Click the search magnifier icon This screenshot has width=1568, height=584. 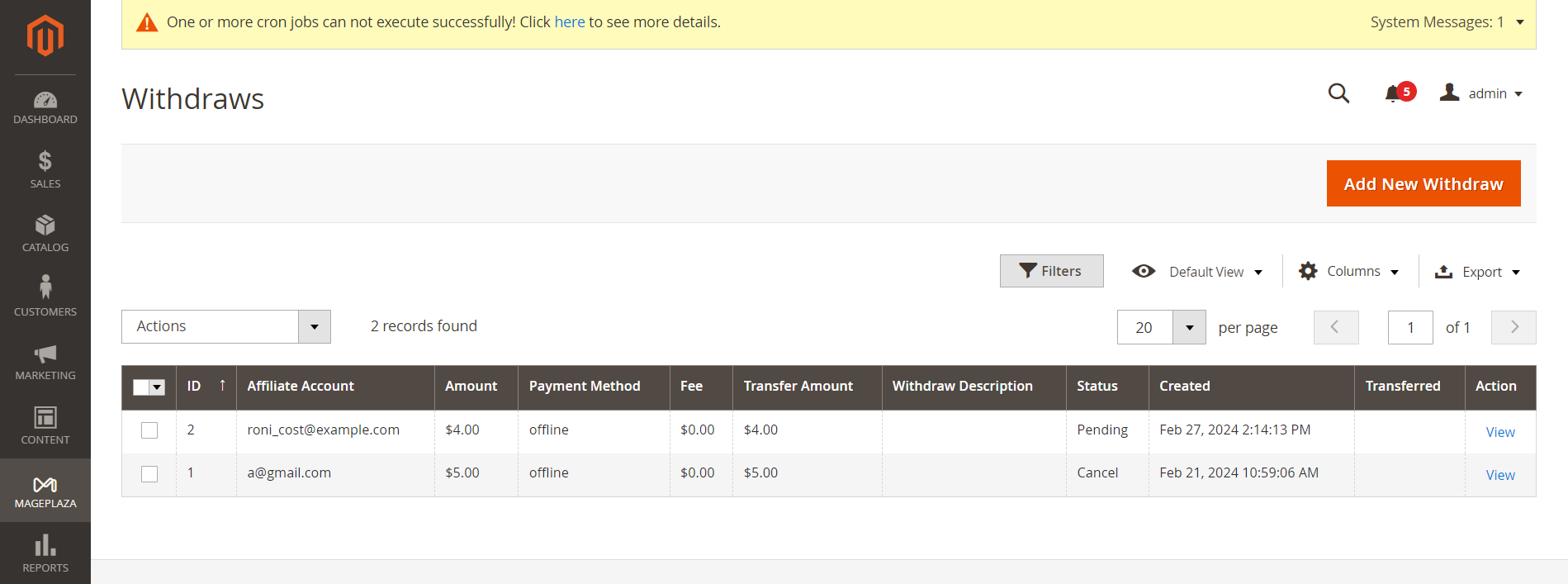[x=1338, y=93]
